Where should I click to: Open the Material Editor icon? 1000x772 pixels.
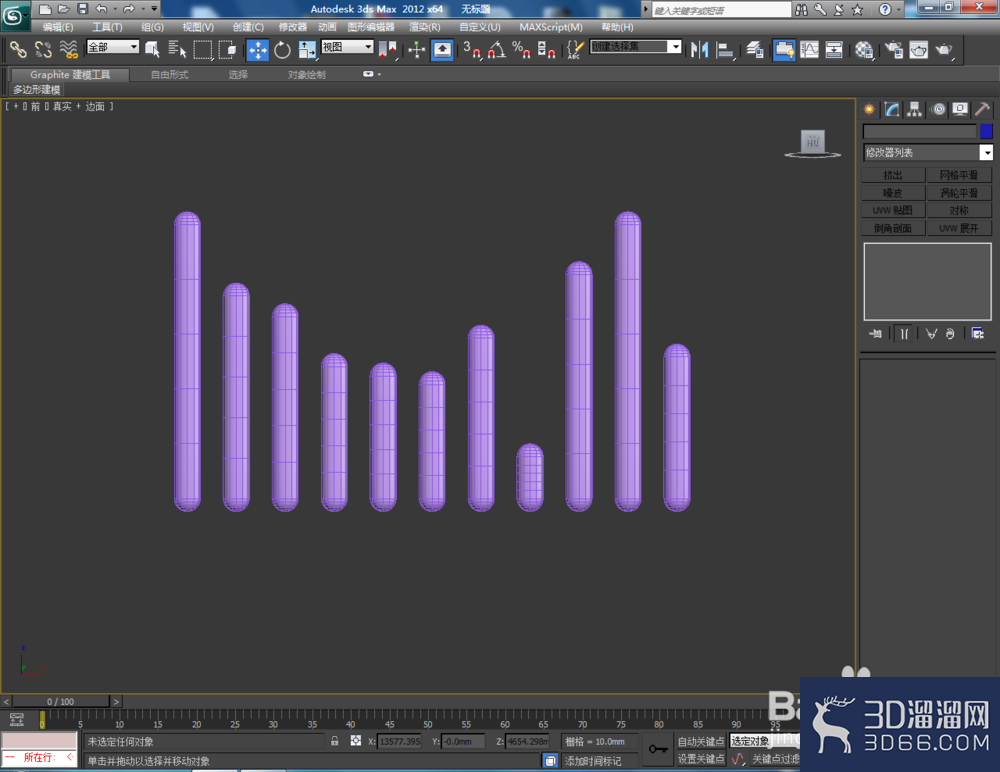864,50
